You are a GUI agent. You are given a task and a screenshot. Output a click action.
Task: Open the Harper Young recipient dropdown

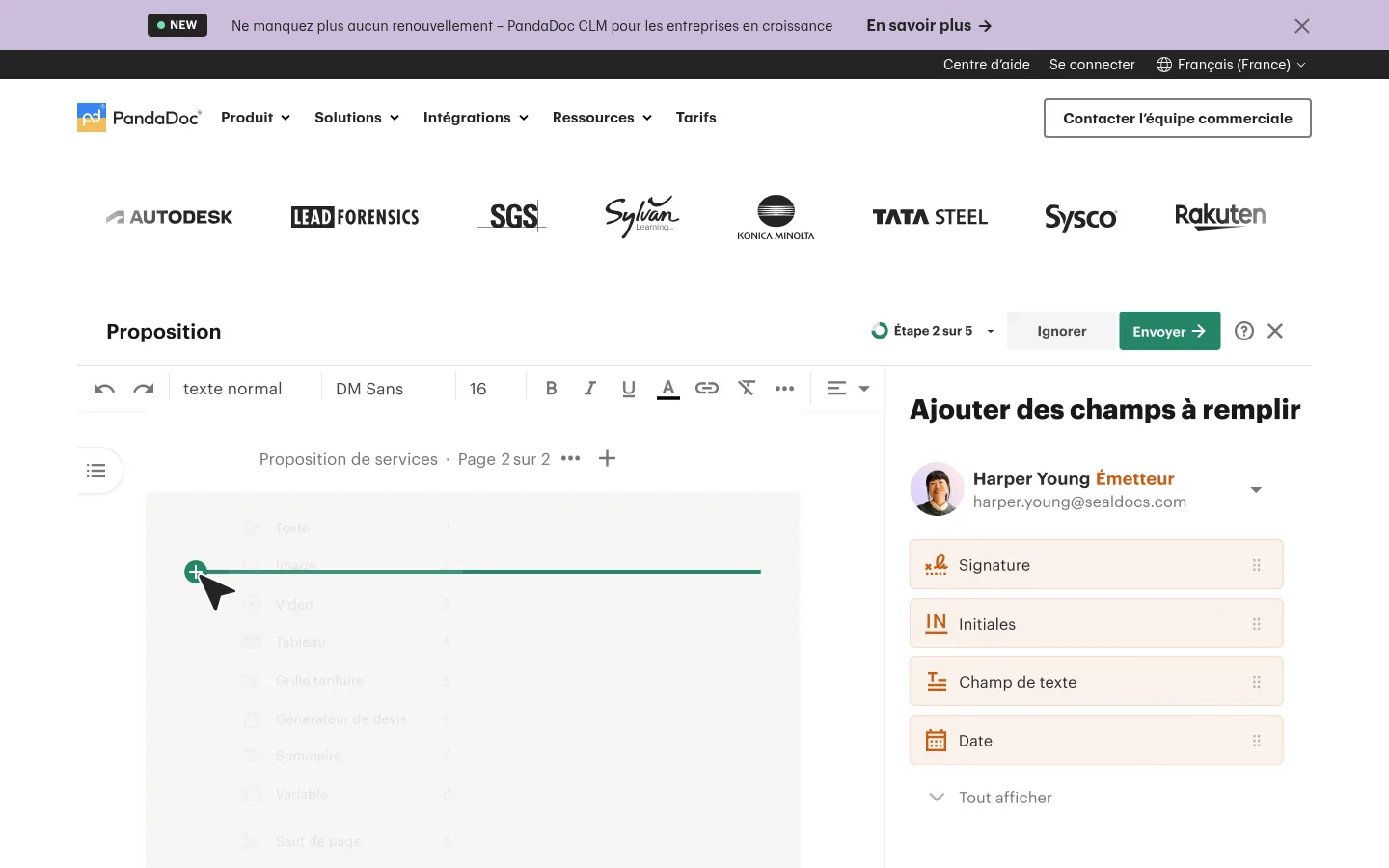[1256, 490]
